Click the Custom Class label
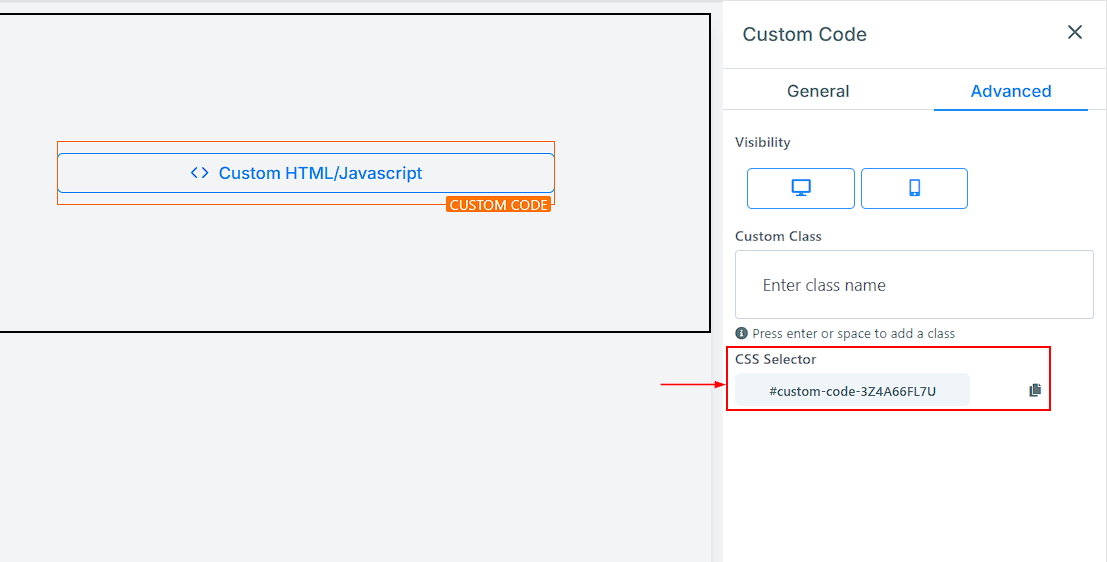This screenshot has height=562, width=1107. tap(778, 236)
